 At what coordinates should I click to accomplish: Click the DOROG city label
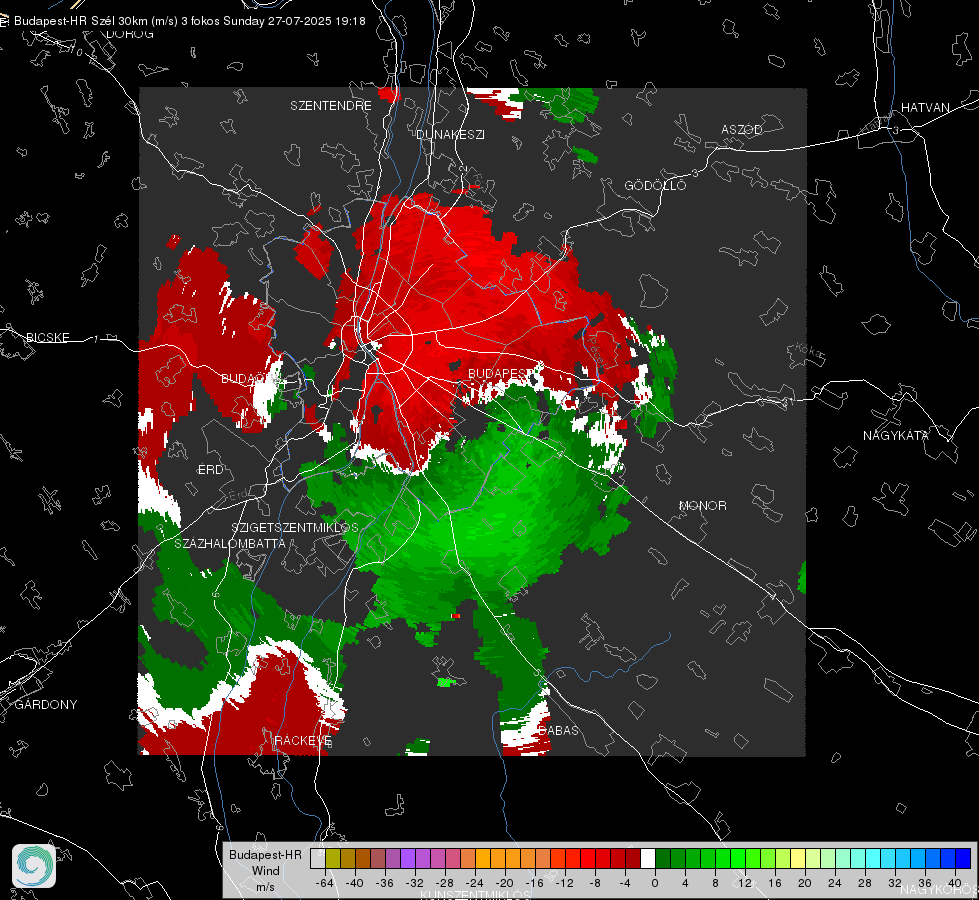pyautogui.click(x=130, y=34)
